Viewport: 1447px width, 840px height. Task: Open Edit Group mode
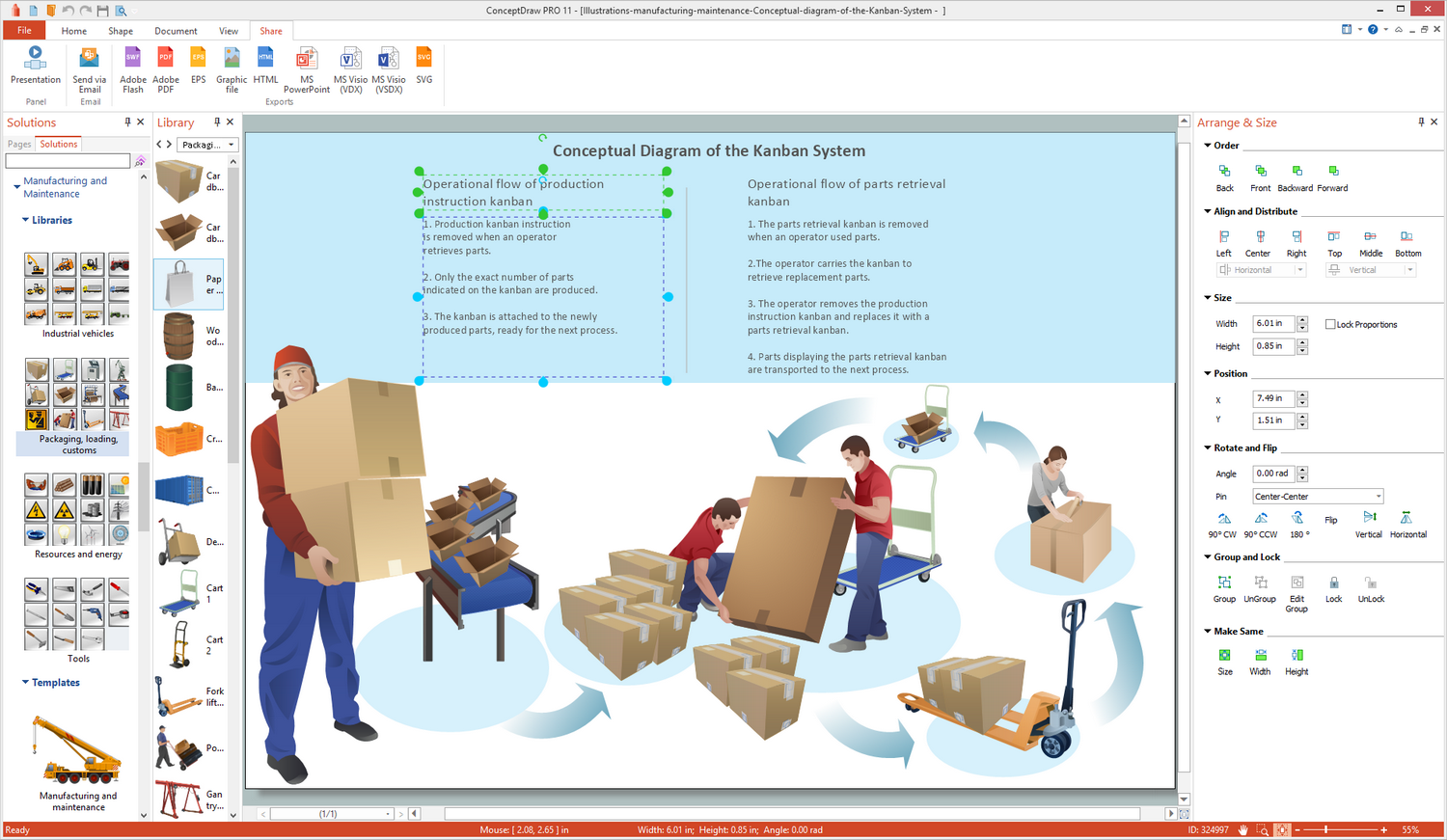[x=1297, y=593]
